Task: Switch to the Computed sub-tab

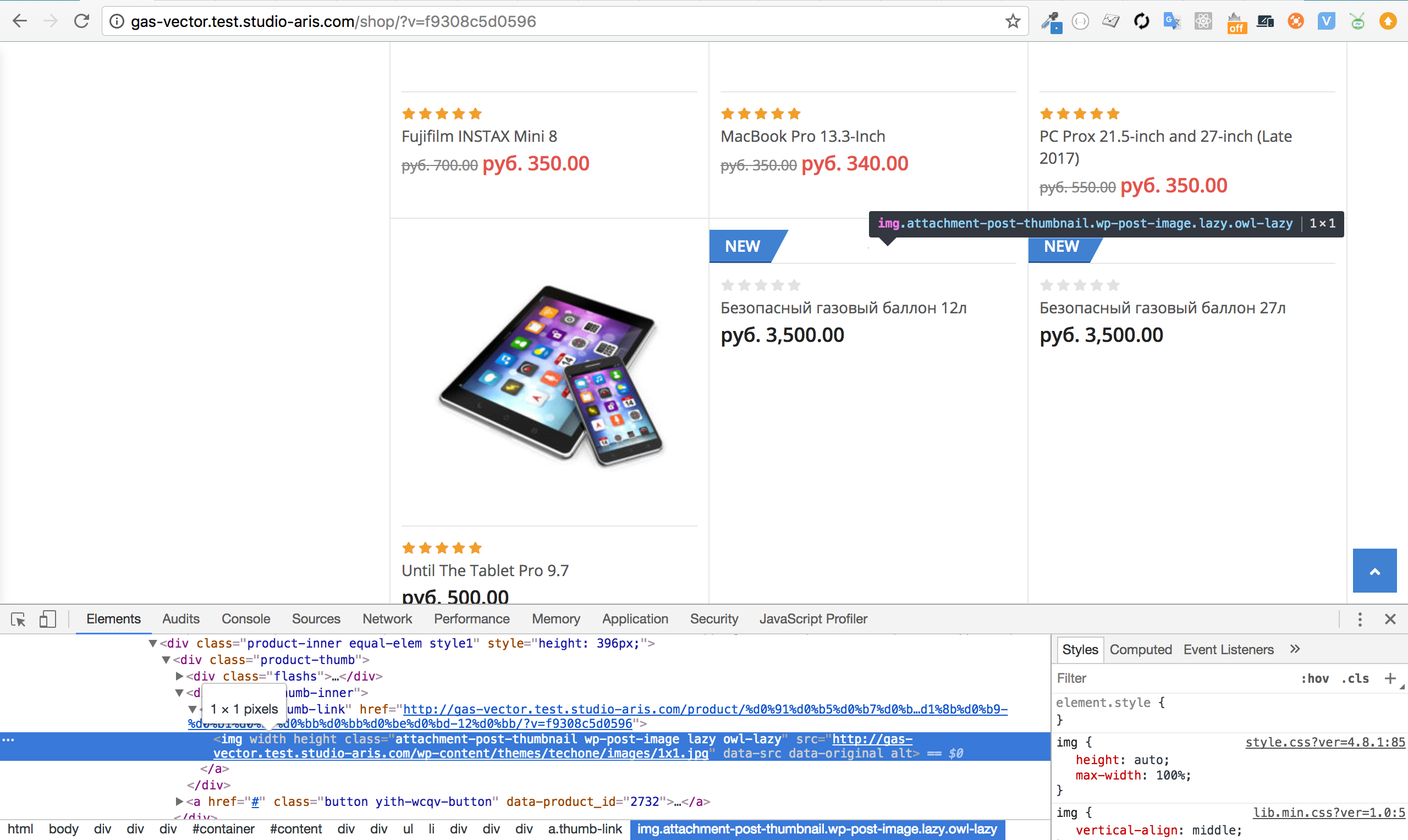Action: coord(1140,650)
